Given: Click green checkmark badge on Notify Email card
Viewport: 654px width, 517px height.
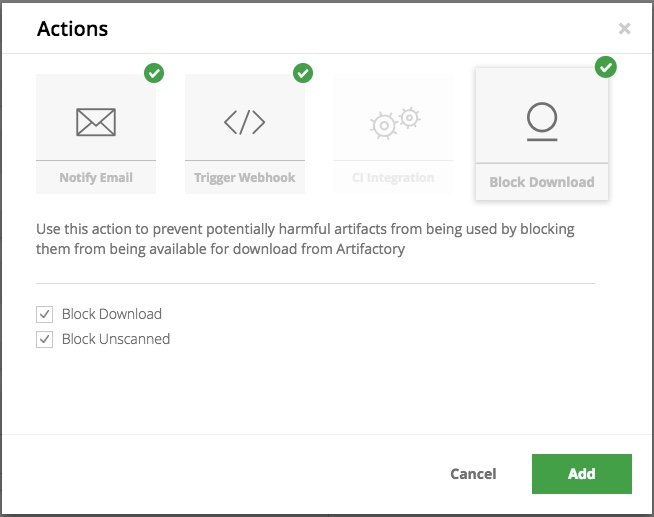Looking at the screenshot, I should 154,73.
